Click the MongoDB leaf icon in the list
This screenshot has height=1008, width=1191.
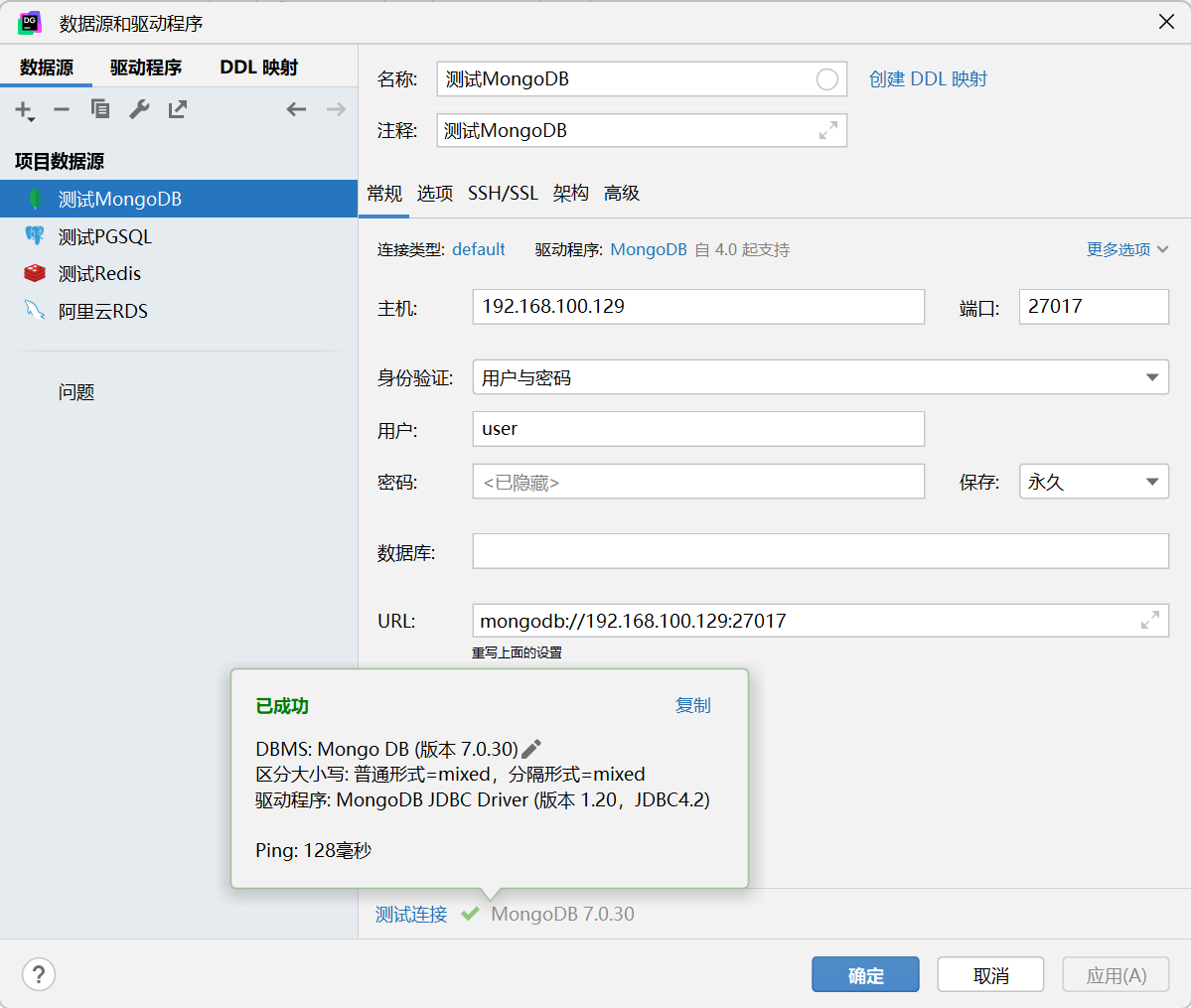(x=34, y=199)
